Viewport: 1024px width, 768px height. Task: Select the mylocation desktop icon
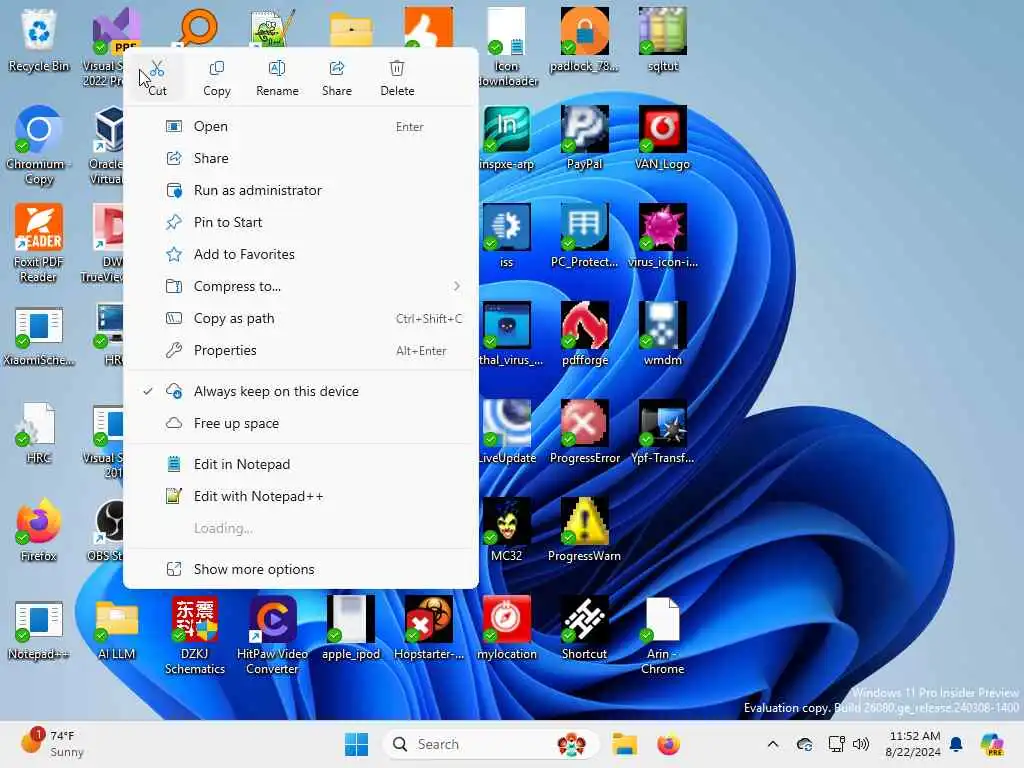click(x=507, y=628)
